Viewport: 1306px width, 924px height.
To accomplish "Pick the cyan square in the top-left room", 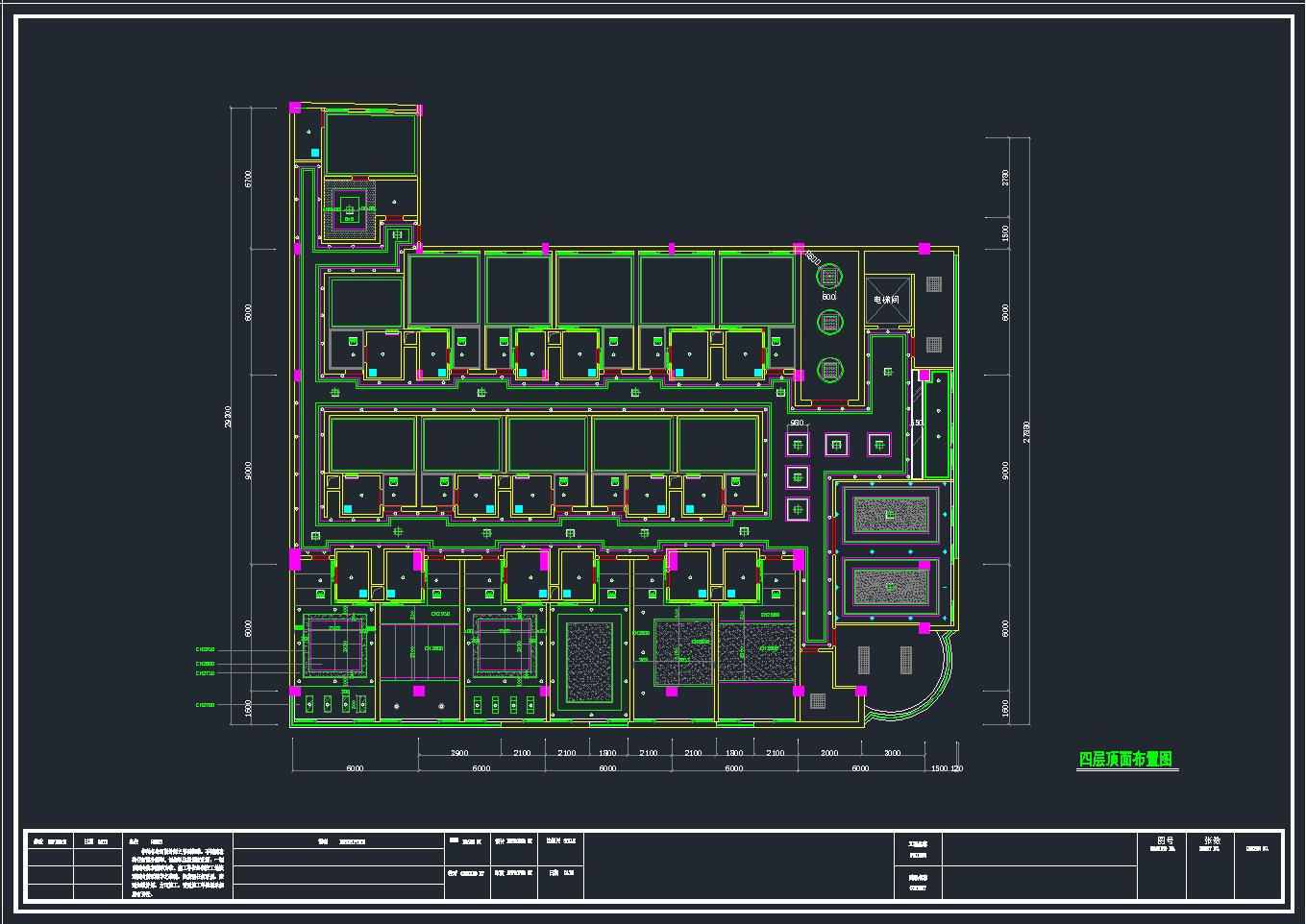I will tap(314, 153).
